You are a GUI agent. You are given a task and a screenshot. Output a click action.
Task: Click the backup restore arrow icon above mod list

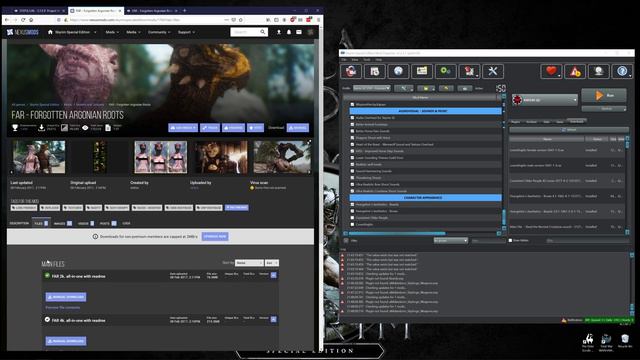[x=446, y=88]
